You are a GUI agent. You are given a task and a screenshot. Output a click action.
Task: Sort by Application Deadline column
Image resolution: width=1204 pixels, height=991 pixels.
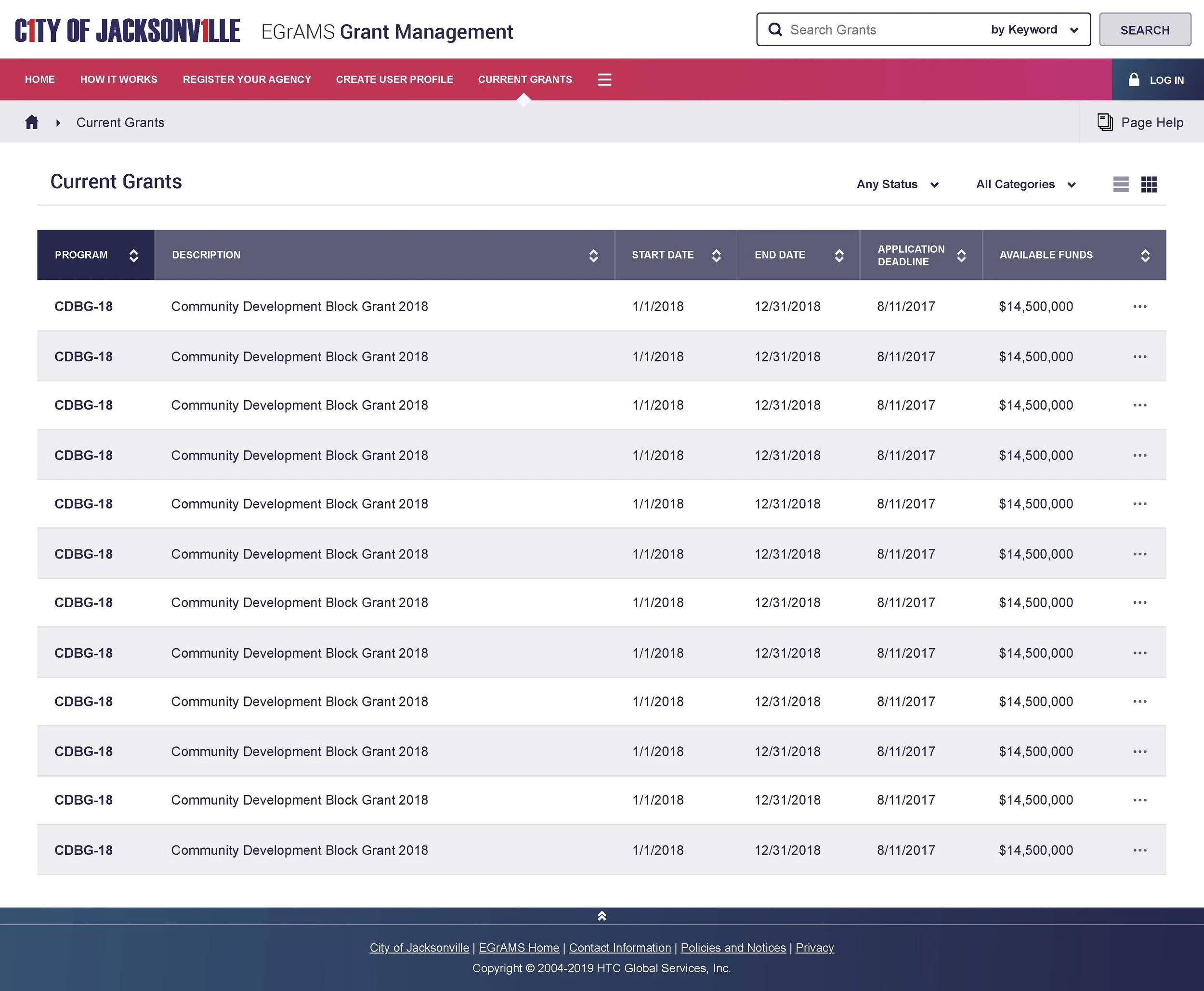[961, 255]
